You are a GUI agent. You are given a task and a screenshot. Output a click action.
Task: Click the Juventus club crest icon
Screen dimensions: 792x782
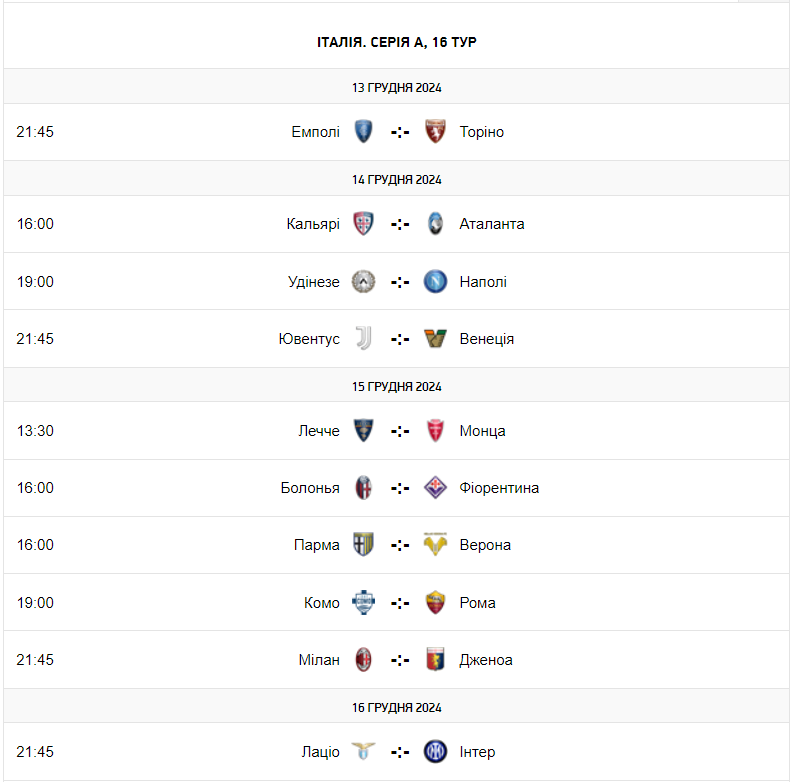pos(364,339)
